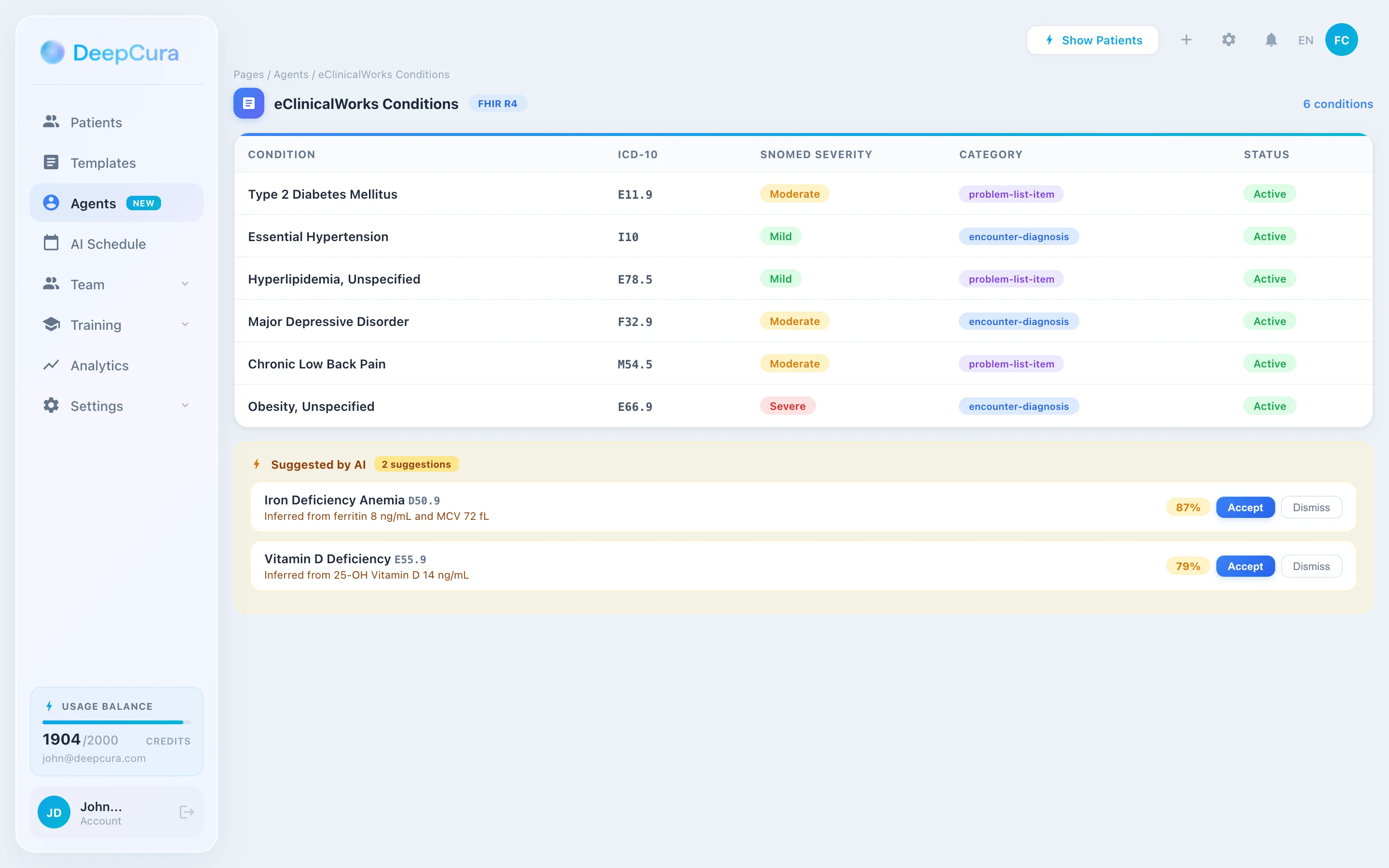The image size is (1389, 868).
Task: Click the plus icon in the top bar
Action: click(x=1186, y=40)
